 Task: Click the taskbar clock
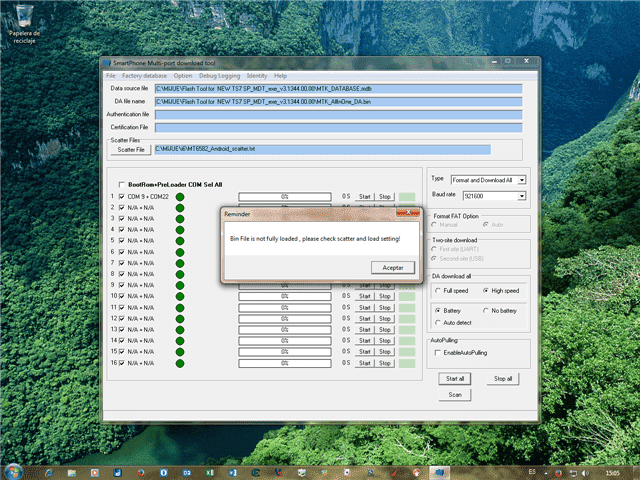pos(612,473)
